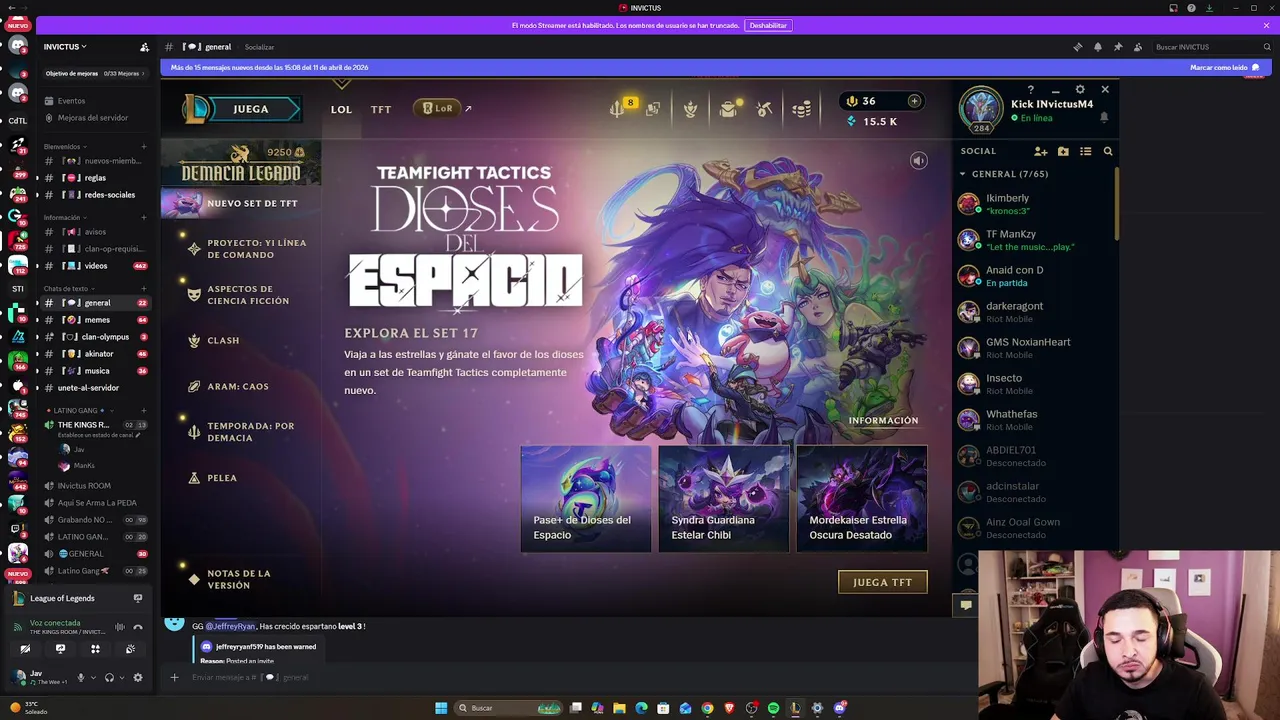Open Windows Start menu
The width and height of the screenshot is (1280, 720).
(x=441, y=708)
